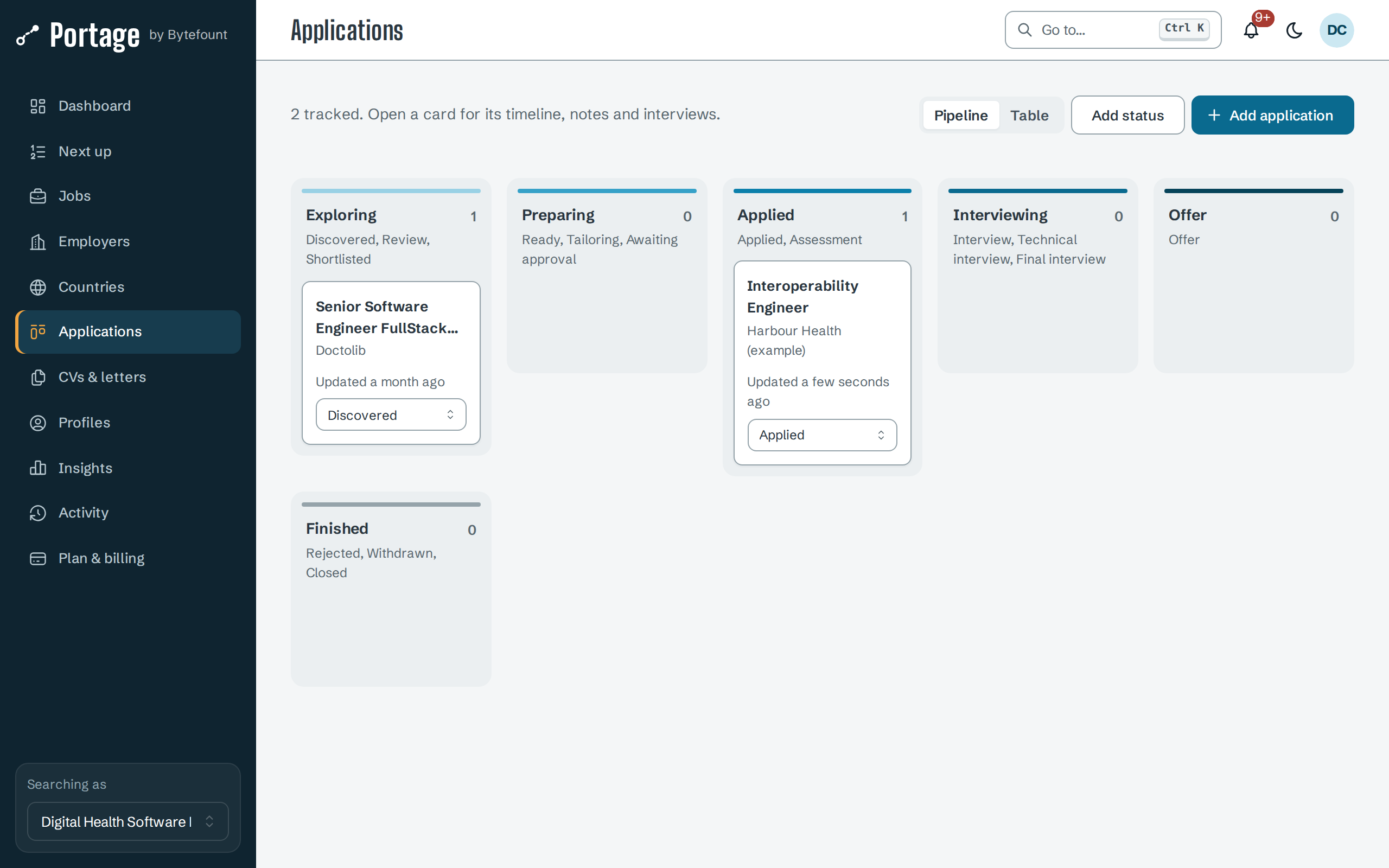This screenshot has height=868, width=1389.
Task: Toggle dark mode moon icon
Action: tap(1294, 30)
